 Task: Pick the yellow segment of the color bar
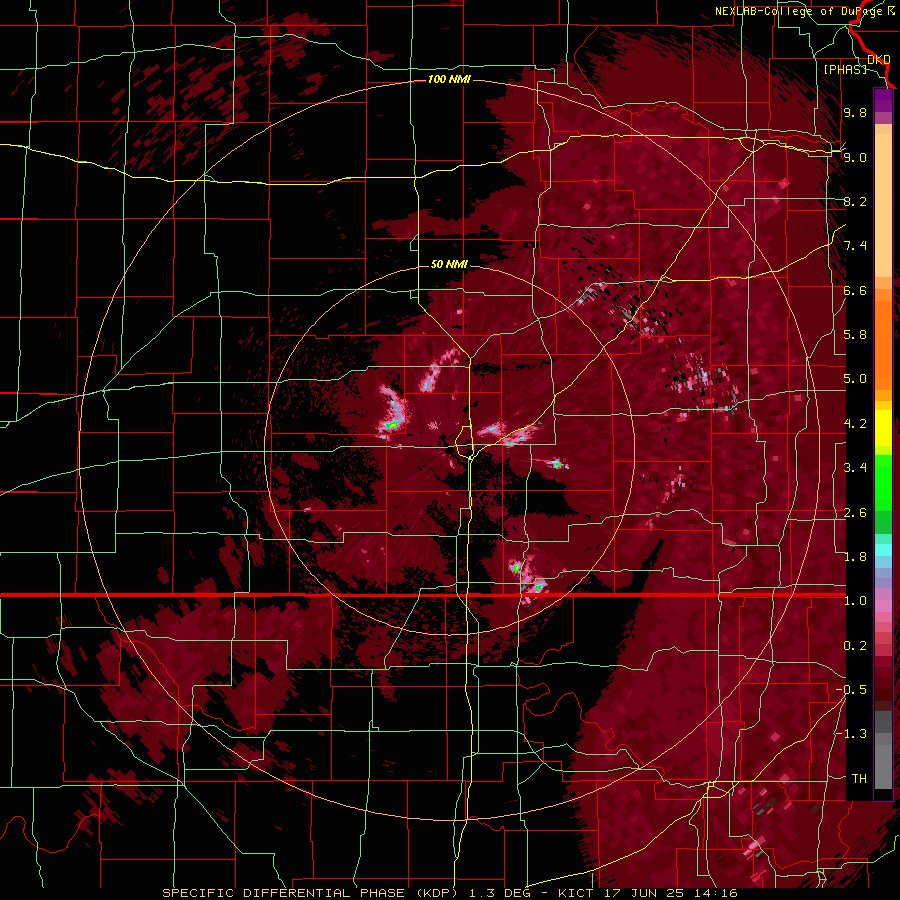pos(883,428)
